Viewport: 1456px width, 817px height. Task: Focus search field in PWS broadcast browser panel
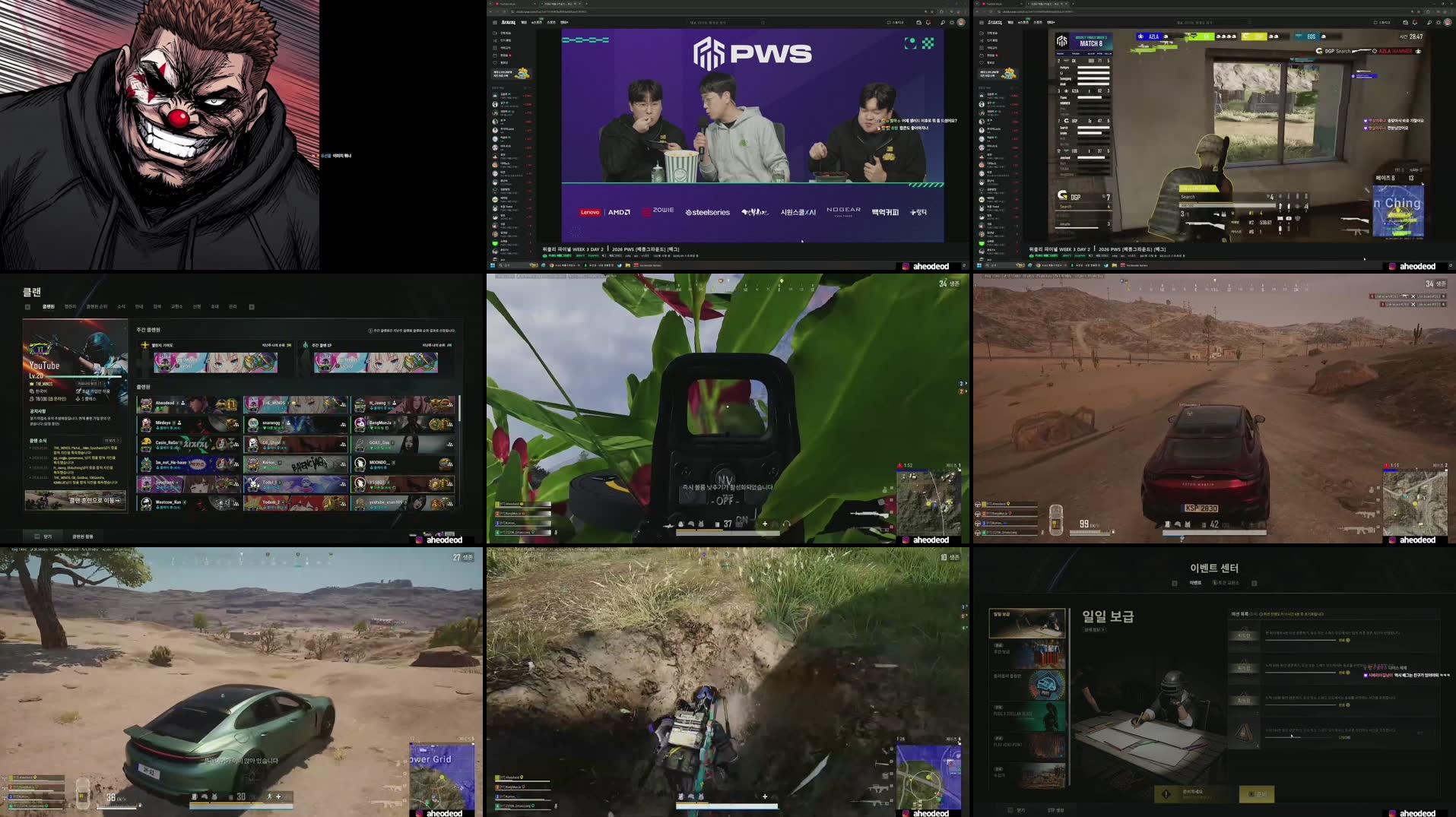tap(726, 23)
